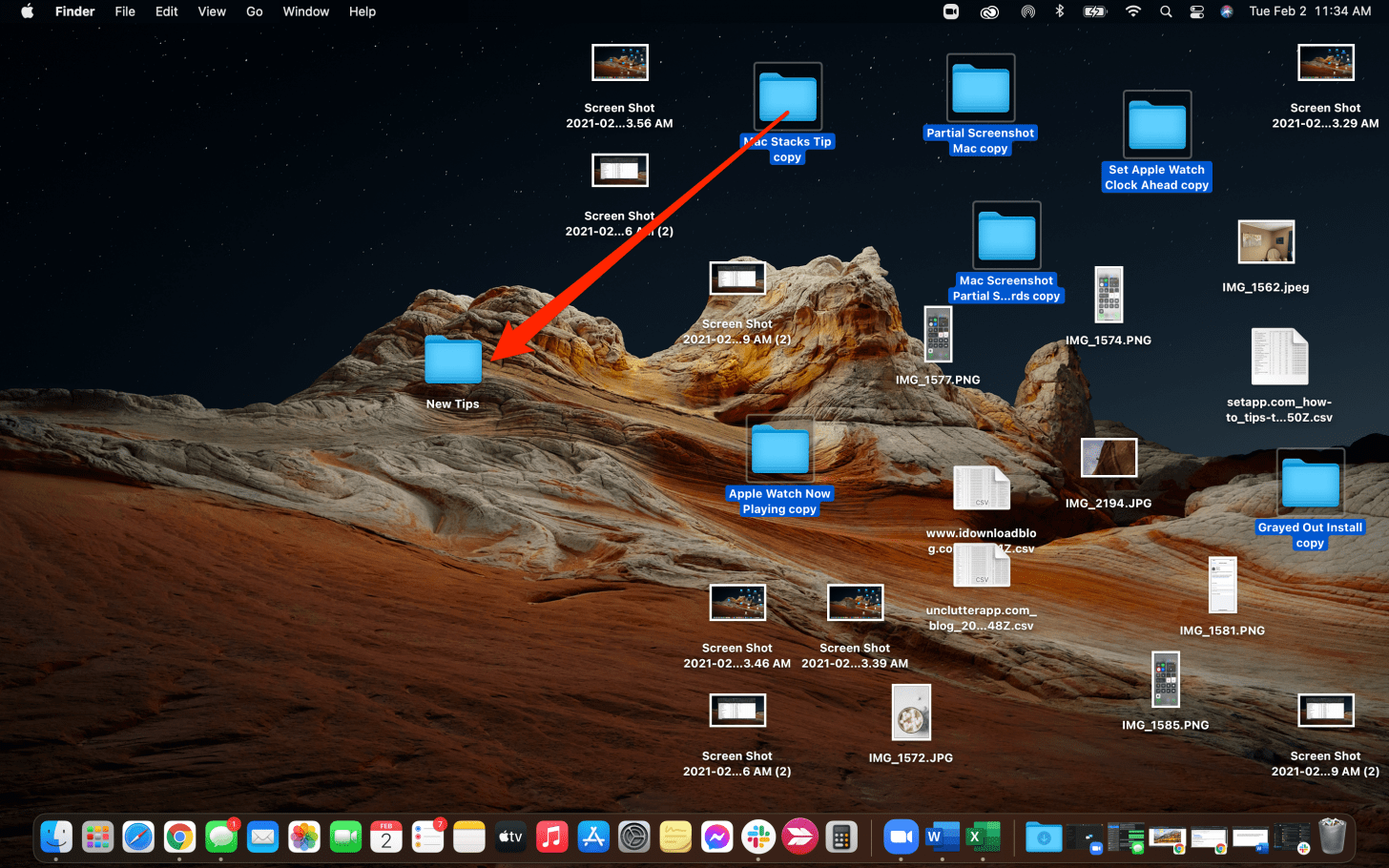Launch Photos from the Dock
The width and height of the screenshot is (1389, 868).
pyautogui.click(x=304, y=837)
